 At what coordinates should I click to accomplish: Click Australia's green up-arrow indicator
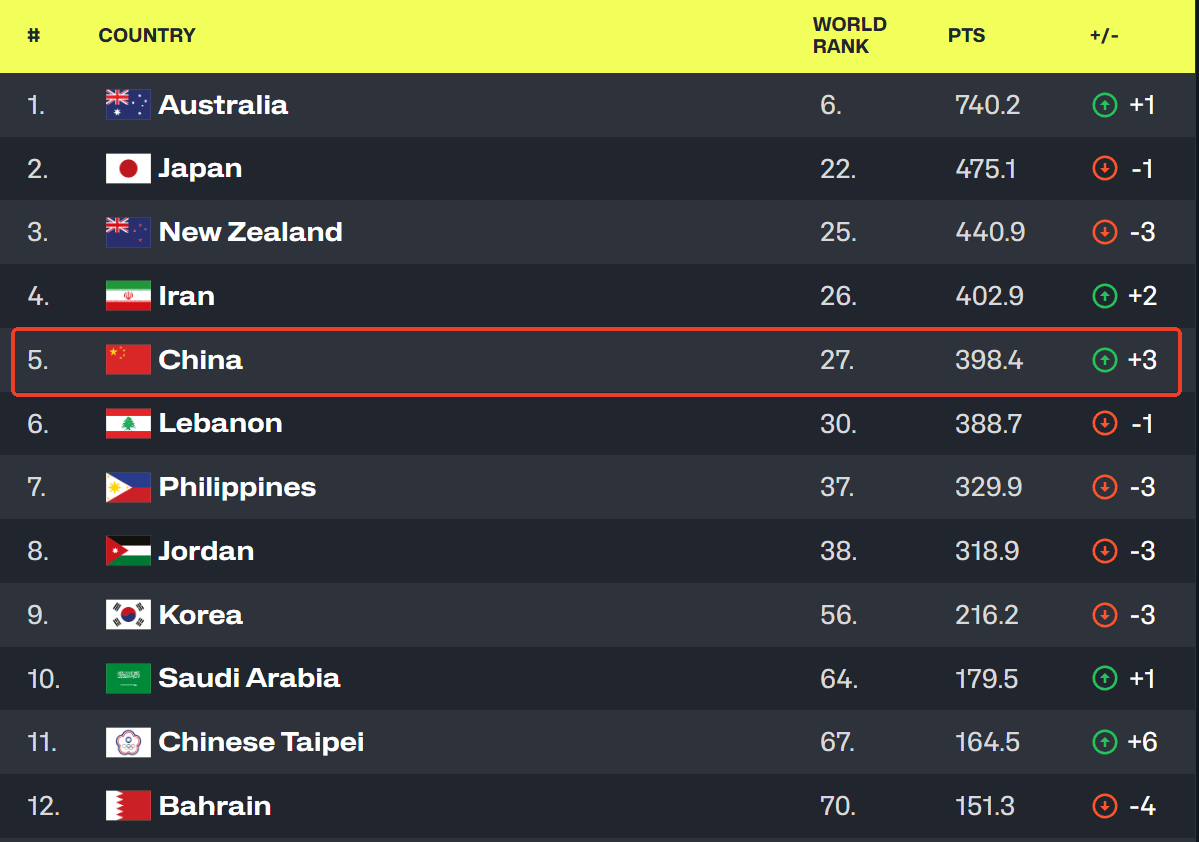(x=1104, y=105)
